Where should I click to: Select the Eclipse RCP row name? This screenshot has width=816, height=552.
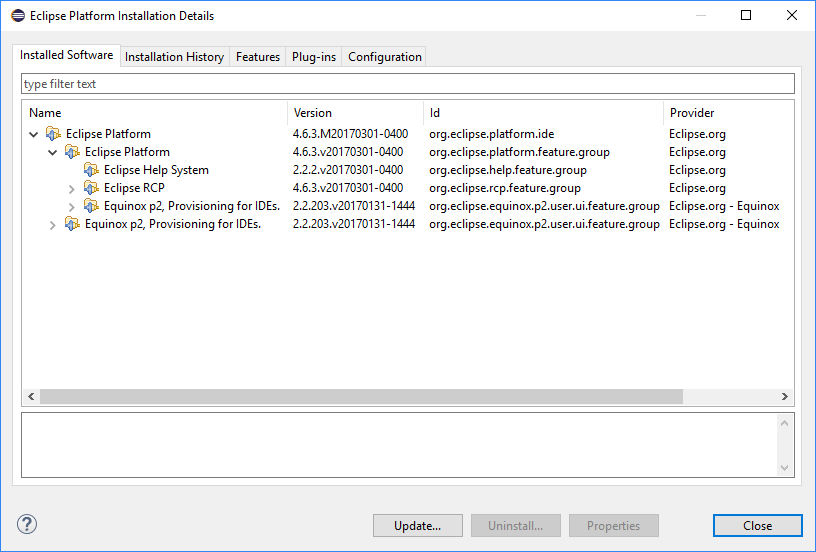(x=134, y=188)
